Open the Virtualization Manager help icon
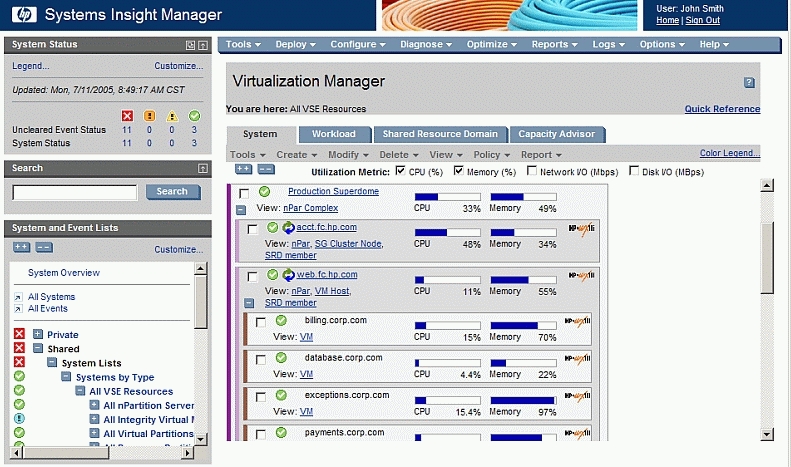Image resolution: width=791 pixels, height=467 pixels. click(749, 82)
